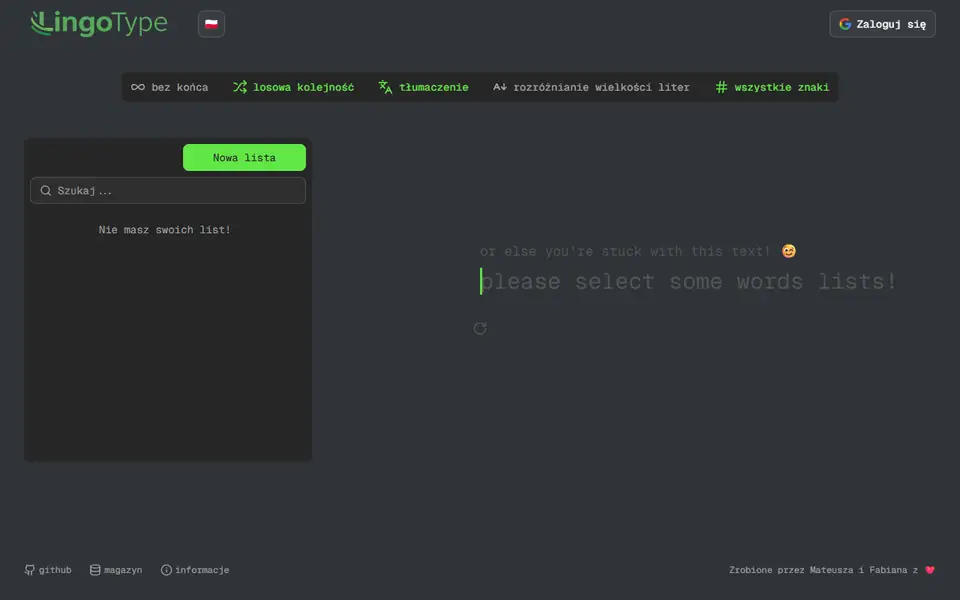This screenshot has width=960, height=600.
Task: Toggle the bez końca endless mode
Action: (170, 87)
